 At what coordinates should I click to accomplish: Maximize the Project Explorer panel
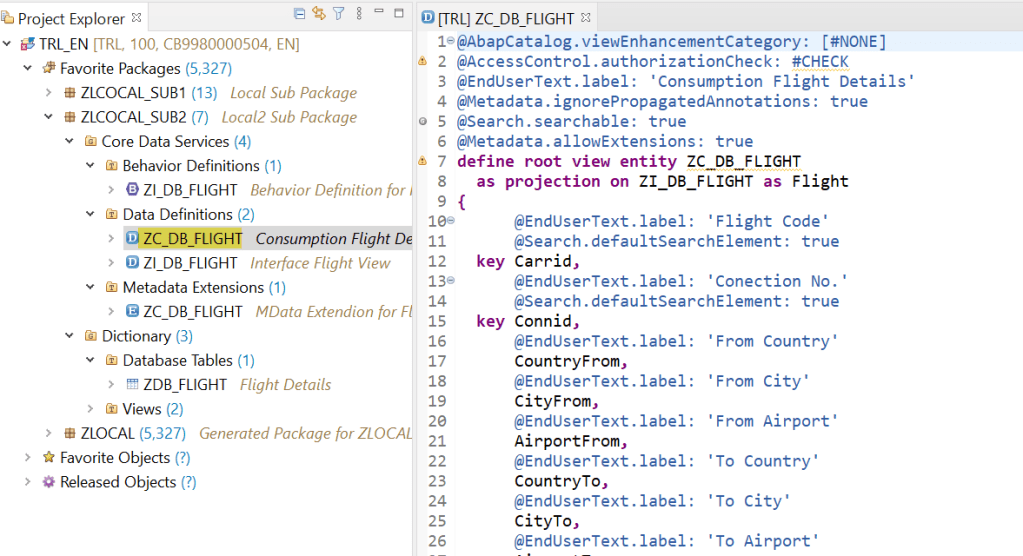tap(399, 12)
